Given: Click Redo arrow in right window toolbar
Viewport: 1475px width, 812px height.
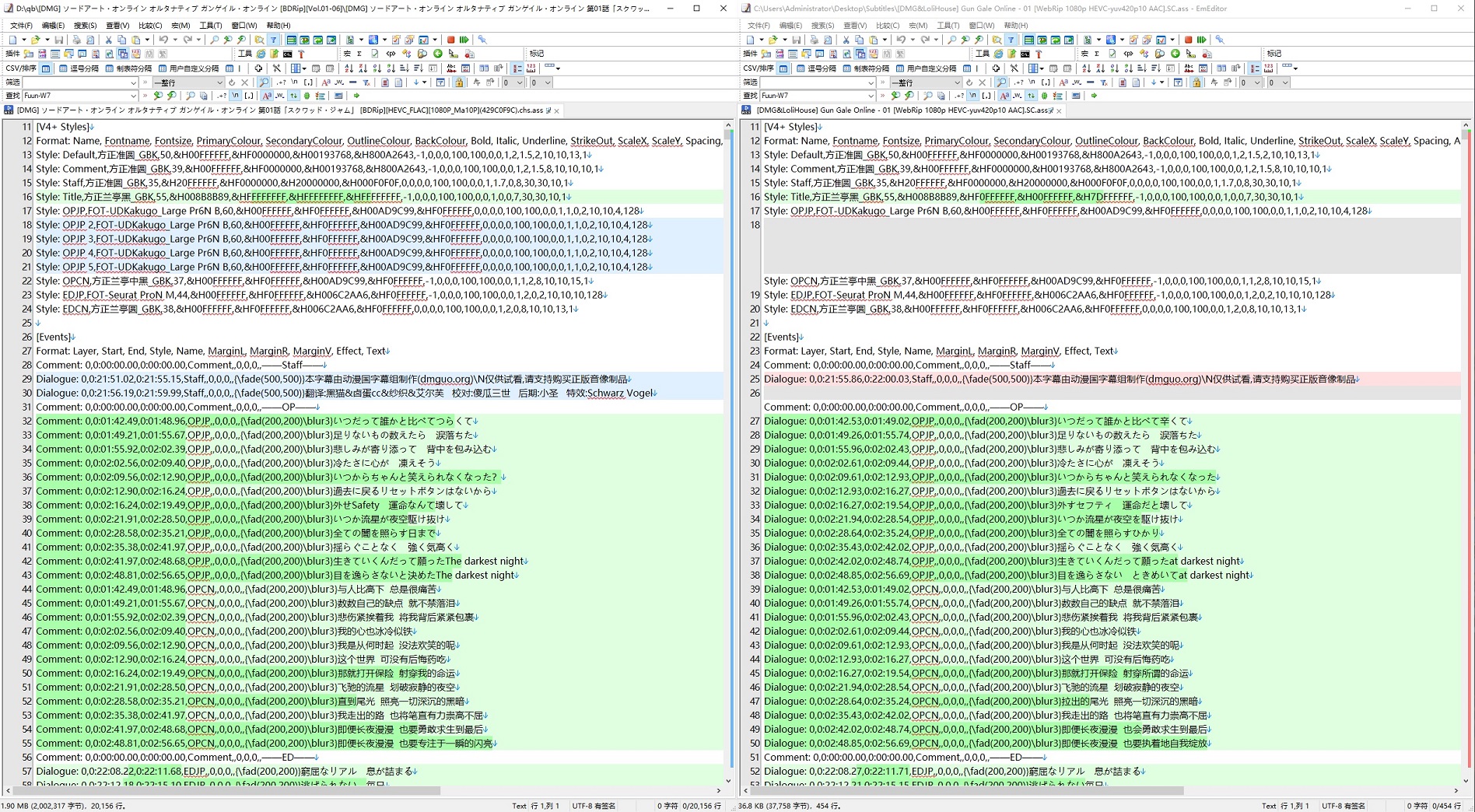Looking at the screenshot, I should 925,40.
